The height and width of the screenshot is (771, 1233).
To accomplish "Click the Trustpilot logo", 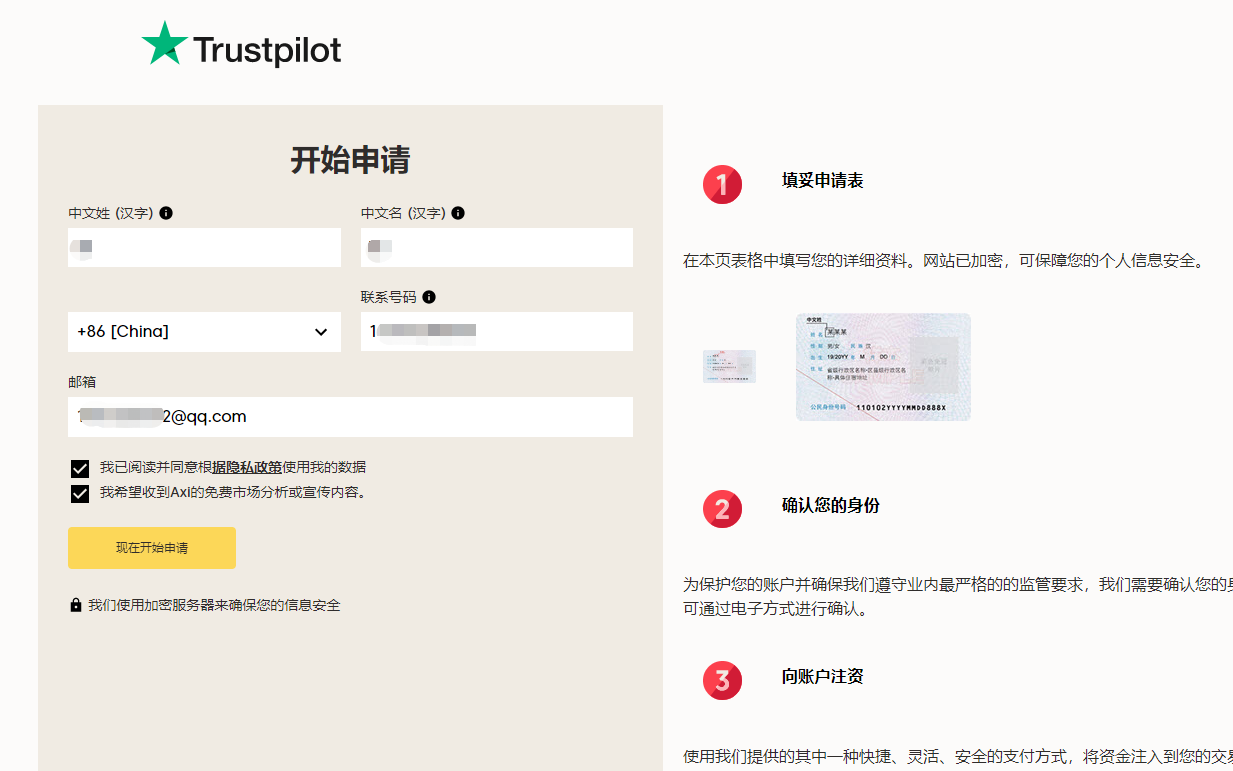I will click(241, 45).
